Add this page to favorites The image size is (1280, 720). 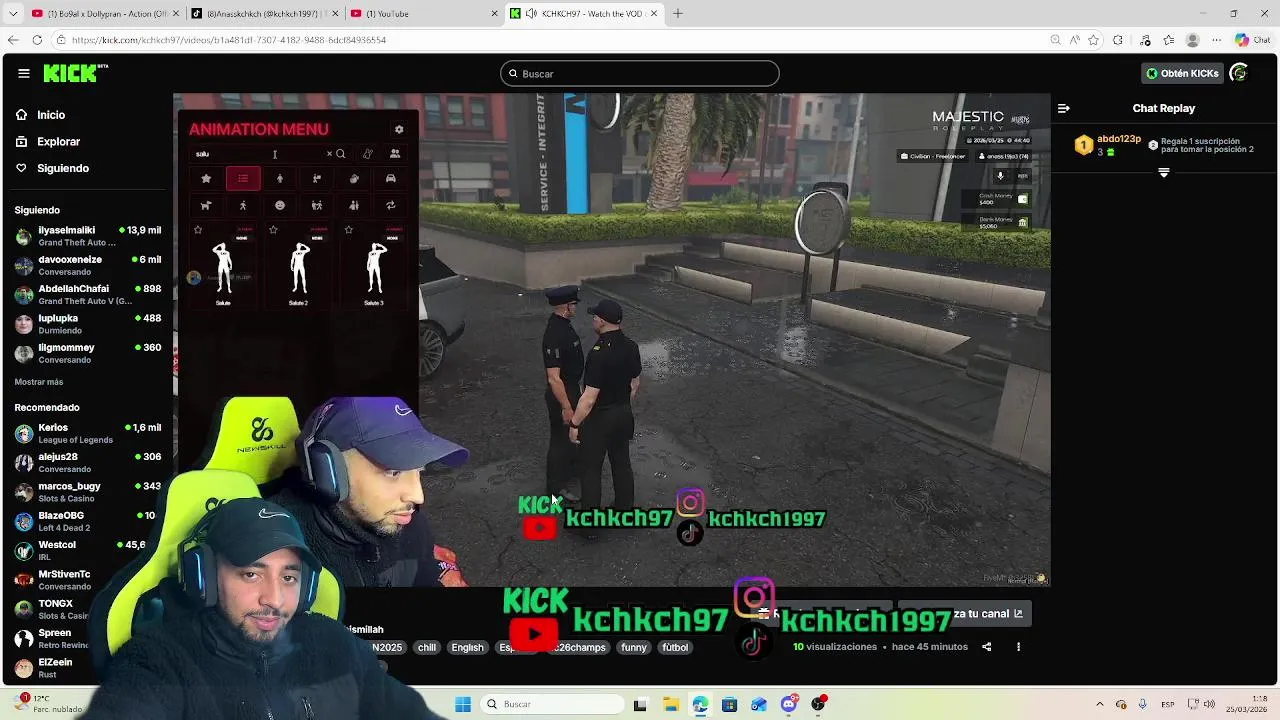(1094, 40)
